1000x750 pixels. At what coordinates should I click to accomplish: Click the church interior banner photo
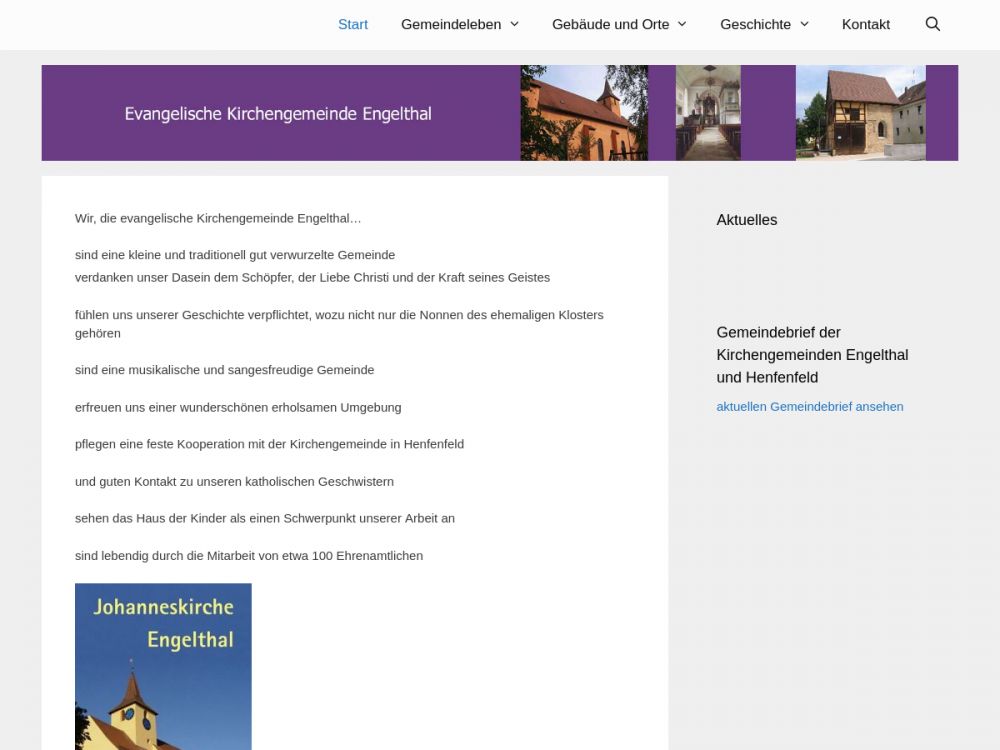click(708, 113)
